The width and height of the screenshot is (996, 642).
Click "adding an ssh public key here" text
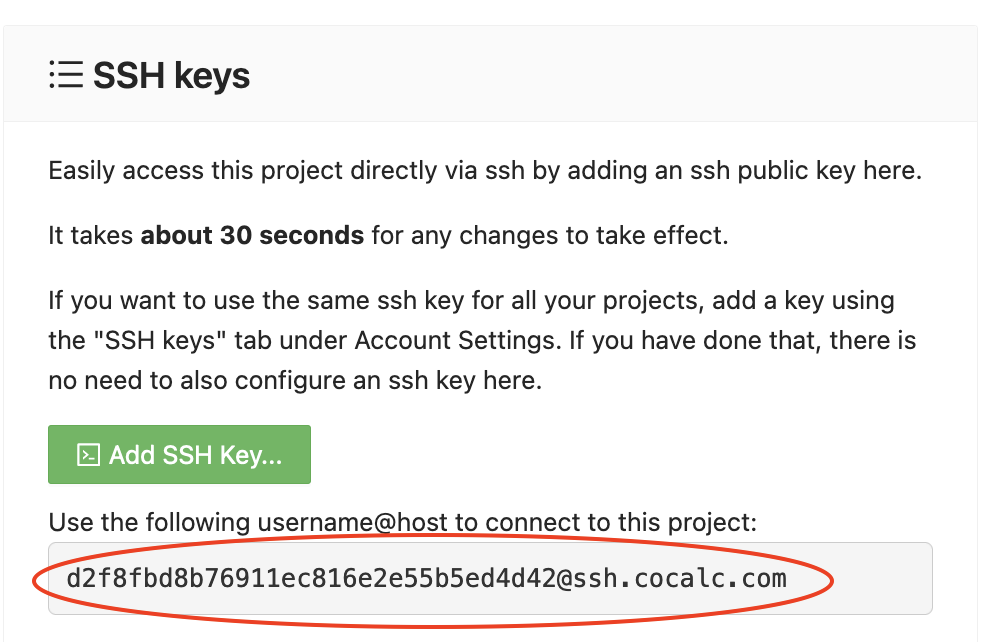click(x=744, y=171)
